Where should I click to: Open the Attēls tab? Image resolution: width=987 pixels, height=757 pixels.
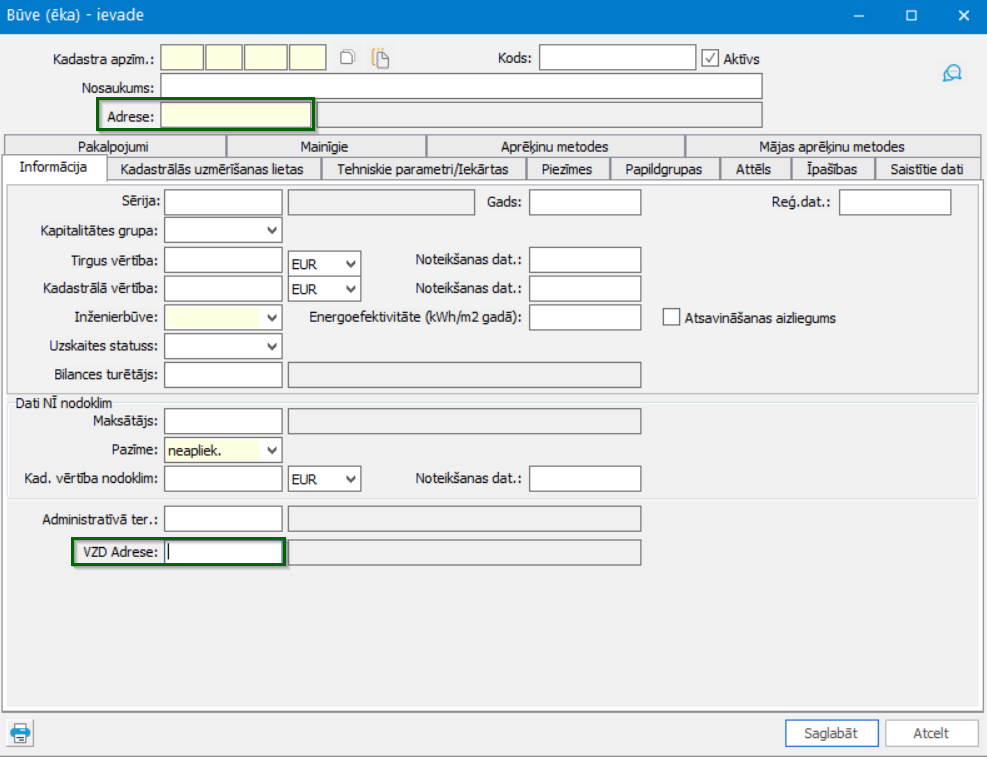[753, 169]
